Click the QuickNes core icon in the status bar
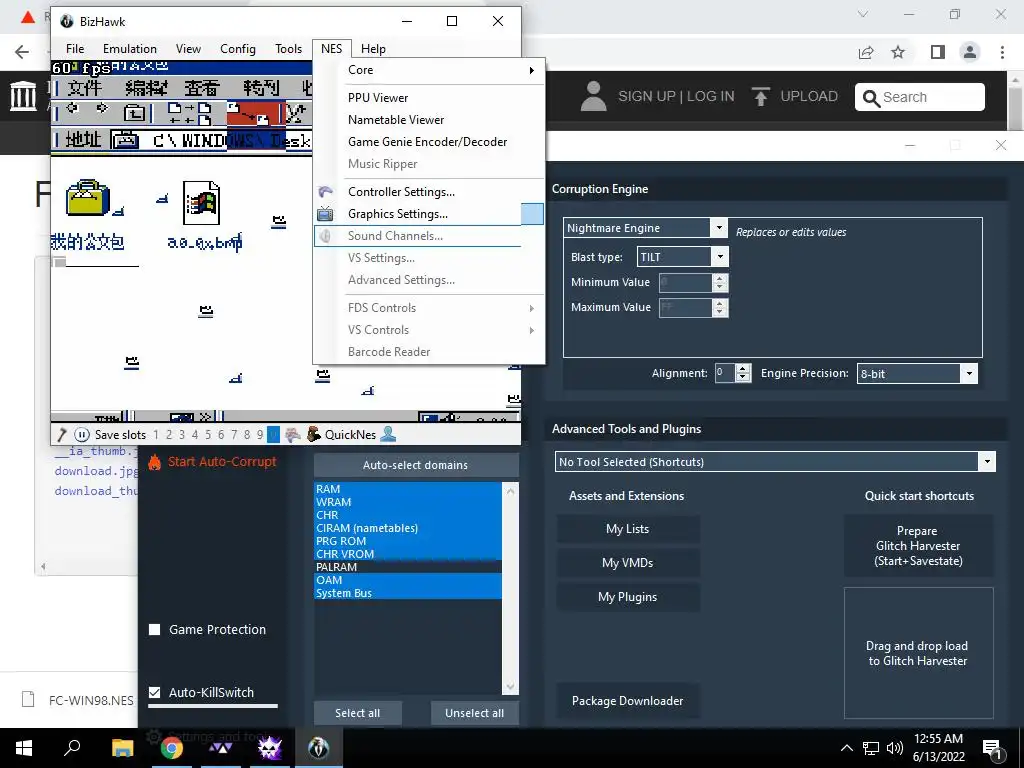The height and width of the screenshot is (768, 1024). coord(313,434)
